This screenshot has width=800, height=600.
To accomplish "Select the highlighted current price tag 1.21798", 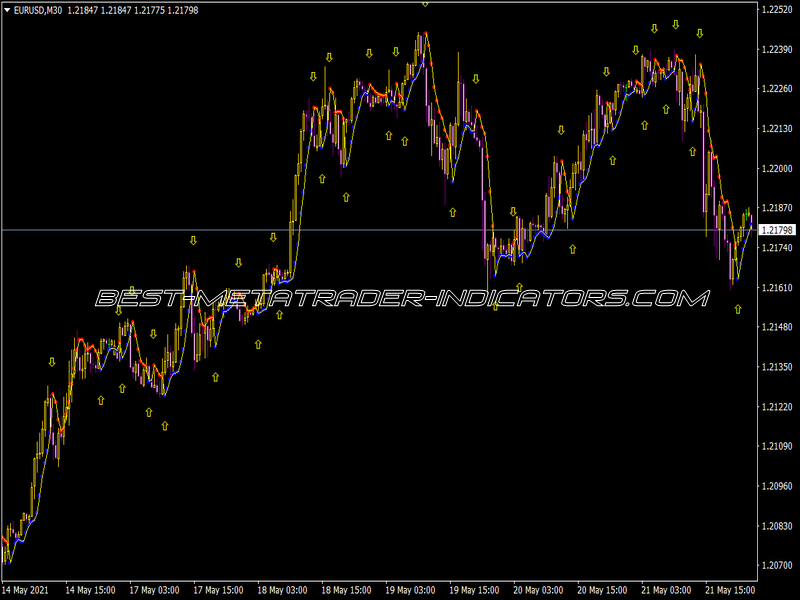I will click(777, 230).
